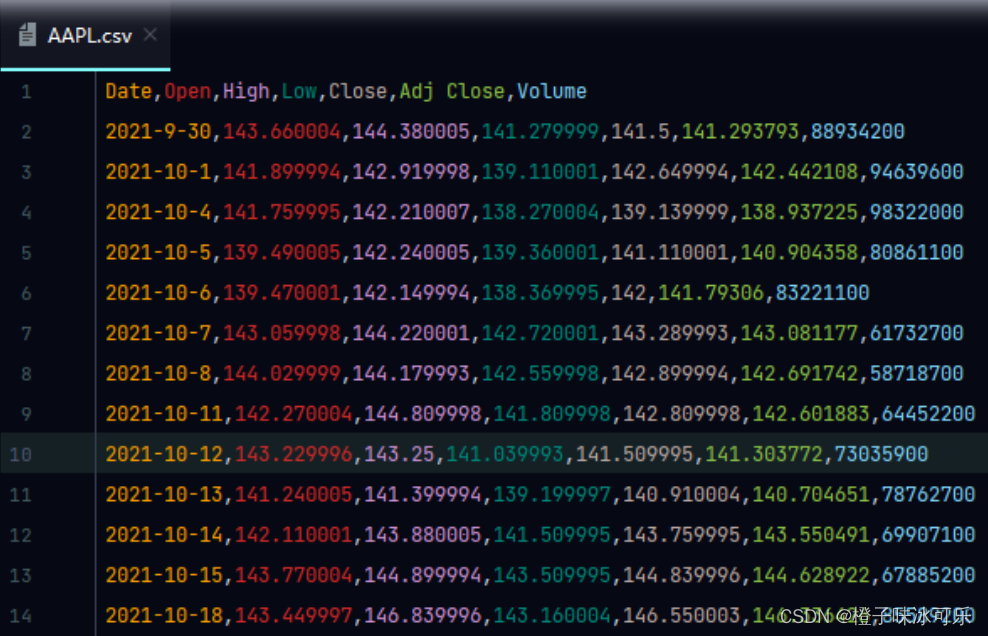Click date value 2021-10-1
Viewport: 988px width, 636px height.
[158, 172]
